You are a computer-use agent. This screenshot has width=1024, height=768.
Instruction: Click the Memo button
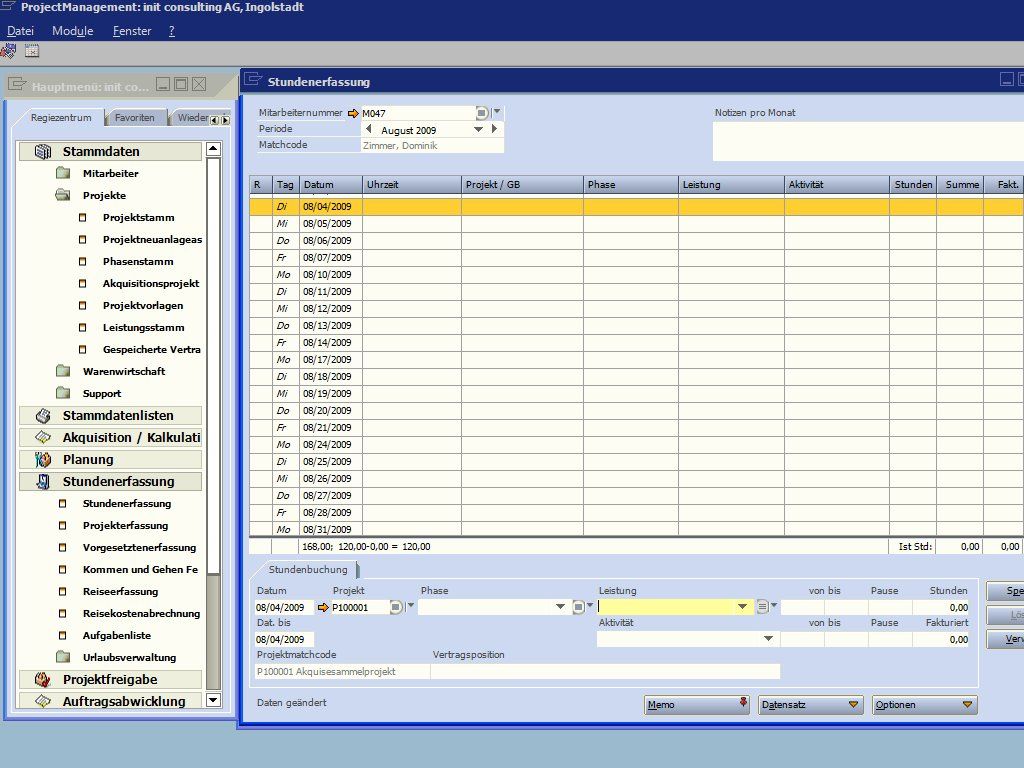[x=696, y=705]
